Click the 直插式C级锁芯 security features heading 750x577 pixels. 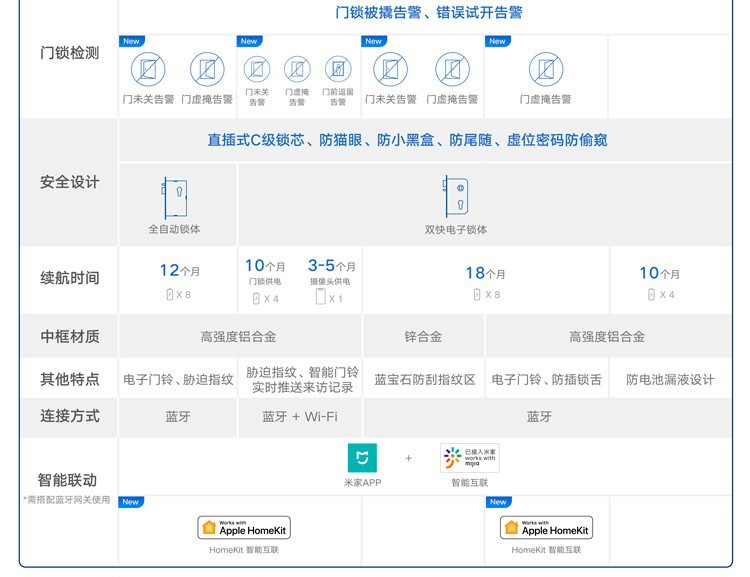[x=407, y=140]
